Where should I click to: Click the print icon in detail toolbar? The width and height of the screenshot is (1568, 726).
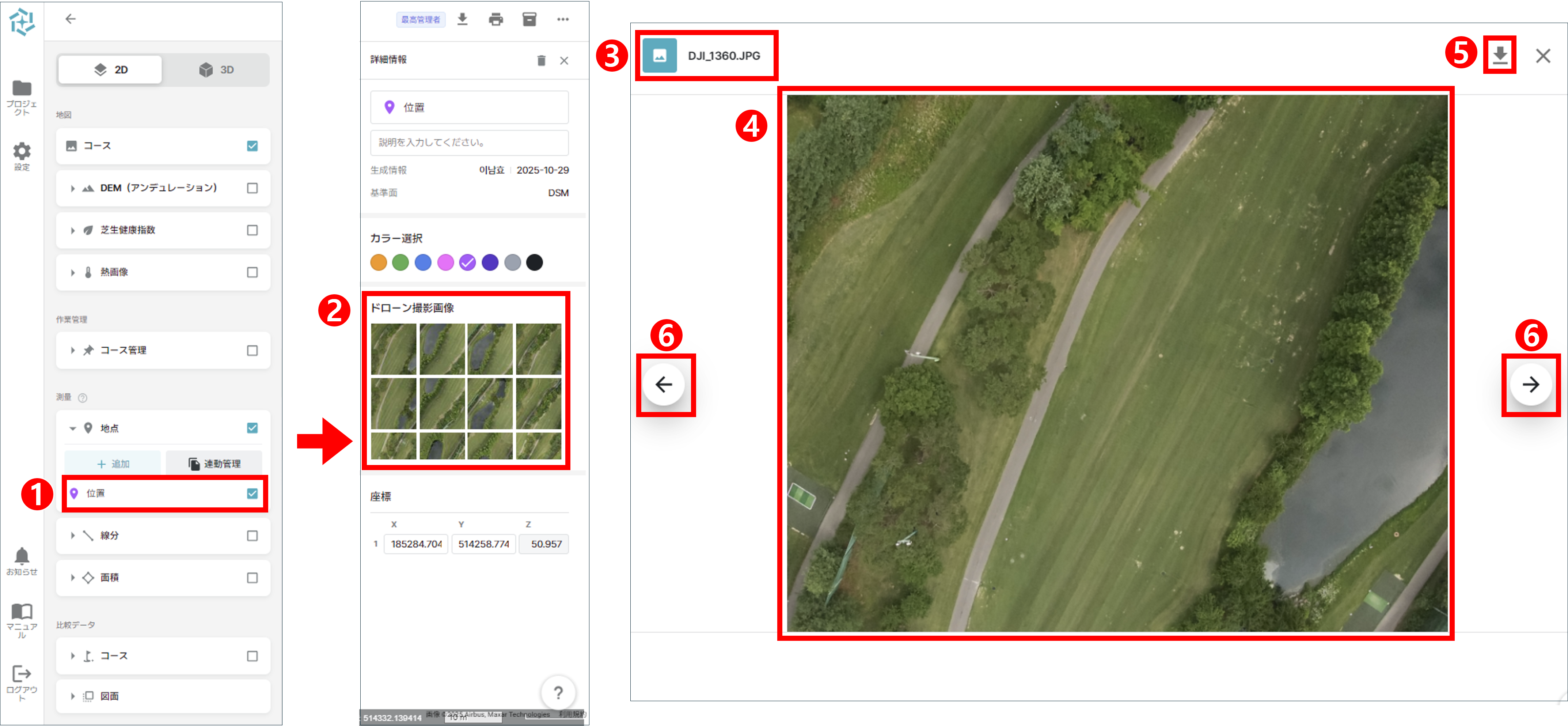(x=496, y=19)
